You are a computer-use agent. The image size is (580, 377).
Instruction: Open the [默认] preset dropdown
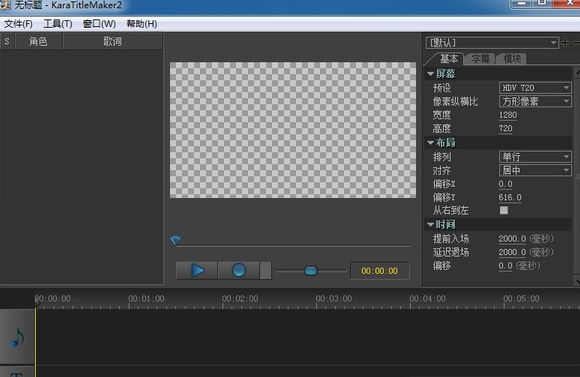point(492,43)
